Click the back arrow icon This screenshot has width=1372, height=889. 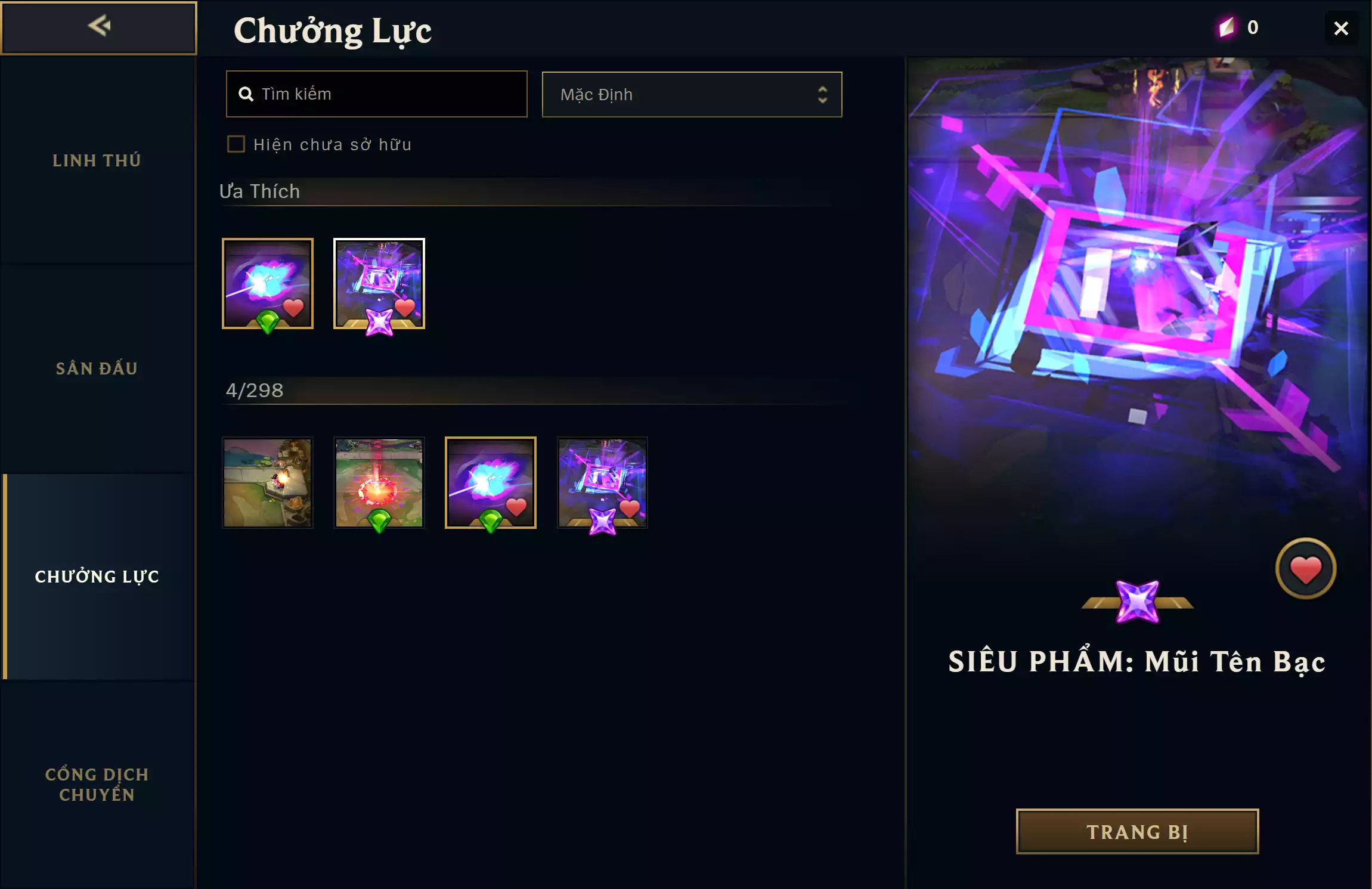[99, 26]
